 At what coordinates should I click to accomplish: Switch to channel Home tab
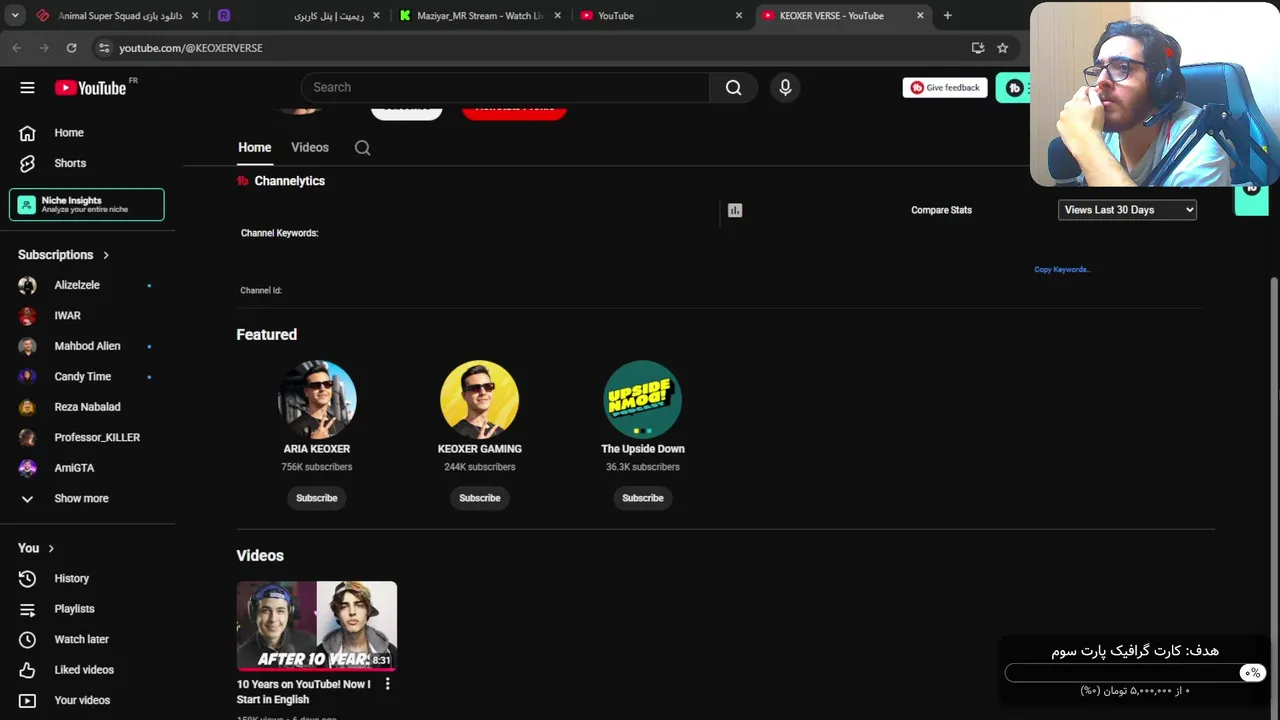pos(254,148)
